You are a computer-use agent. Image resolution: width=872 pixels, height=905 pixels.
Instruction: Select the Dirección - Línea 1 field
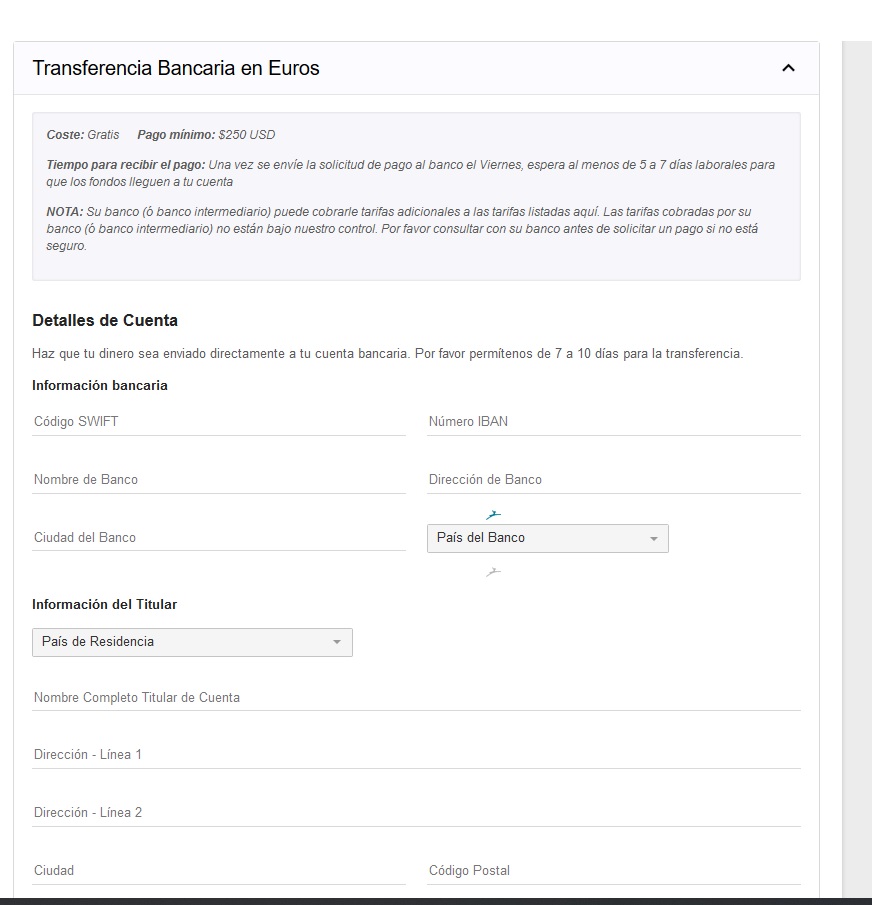pos(415,755)
